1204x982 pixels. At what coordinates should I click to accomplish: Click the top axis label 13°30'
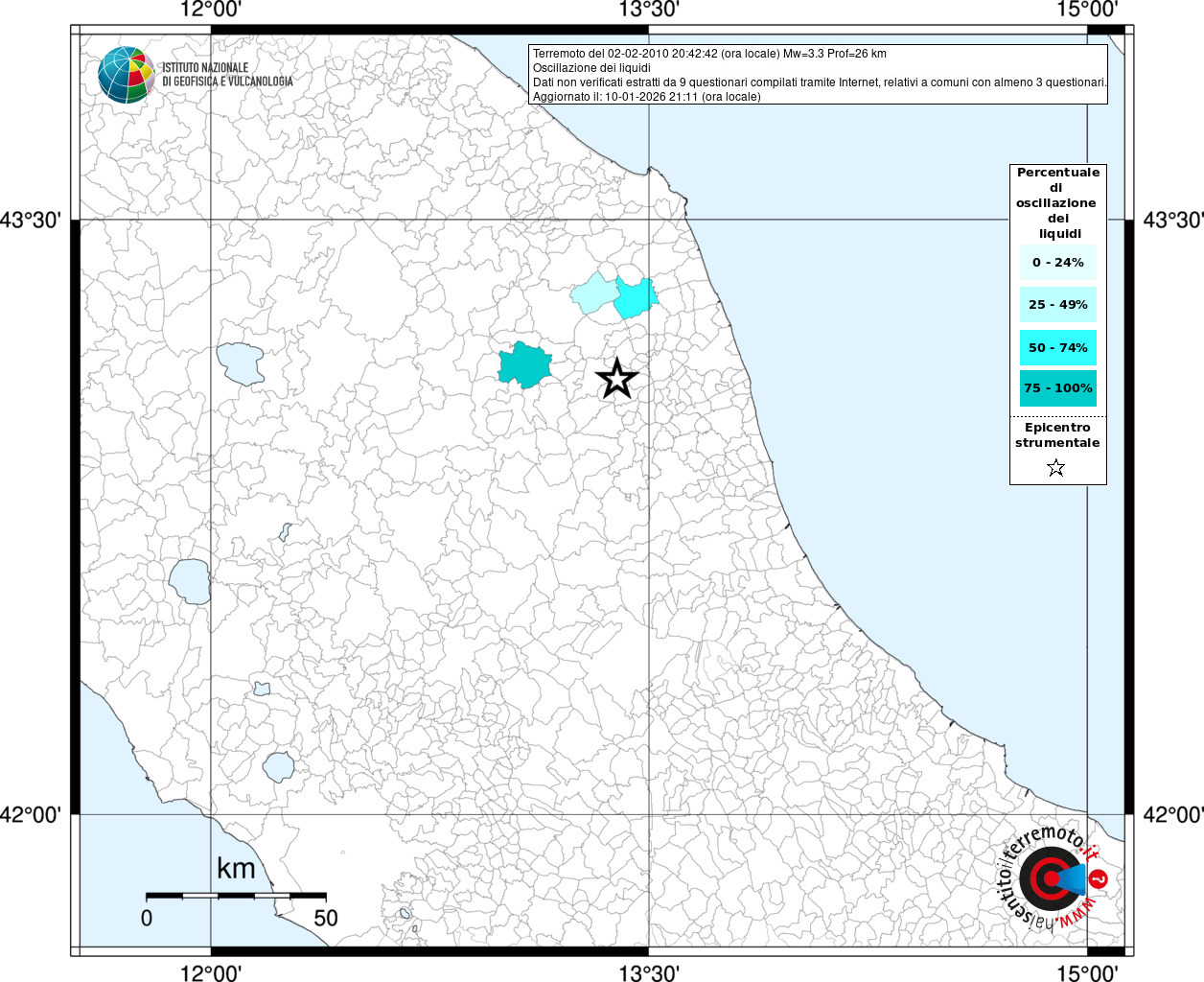click(x=649, y=11)
